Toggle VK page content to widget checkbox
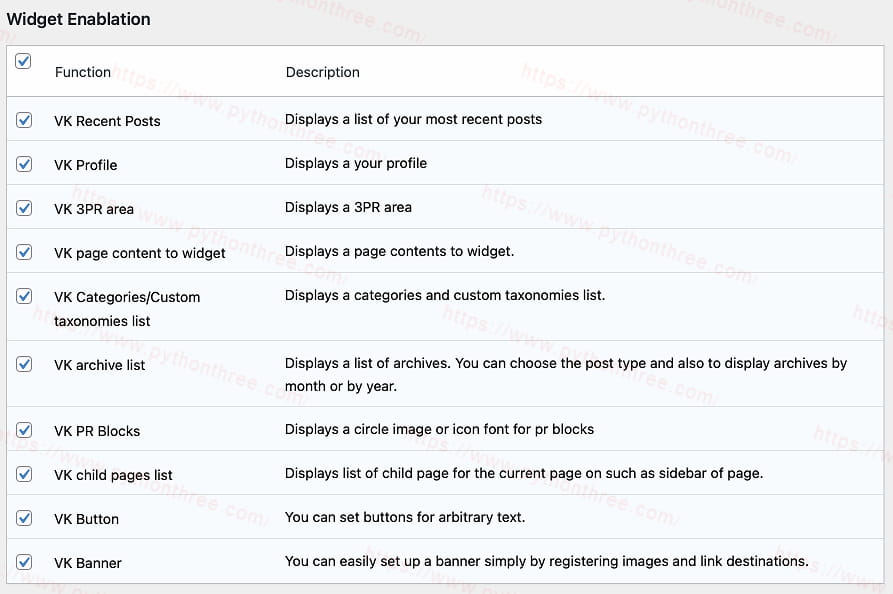Image resolution: width=893 pixels, height=594 pixels. pos(24,252)
